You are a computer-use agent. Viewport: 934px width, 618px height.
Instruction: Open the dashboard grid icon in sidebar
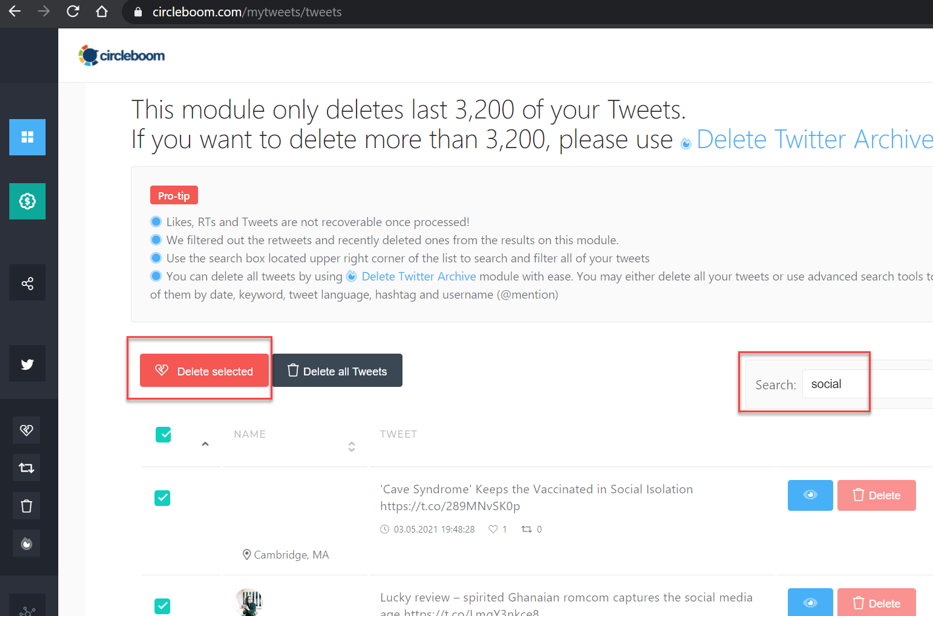click(27, 137)
